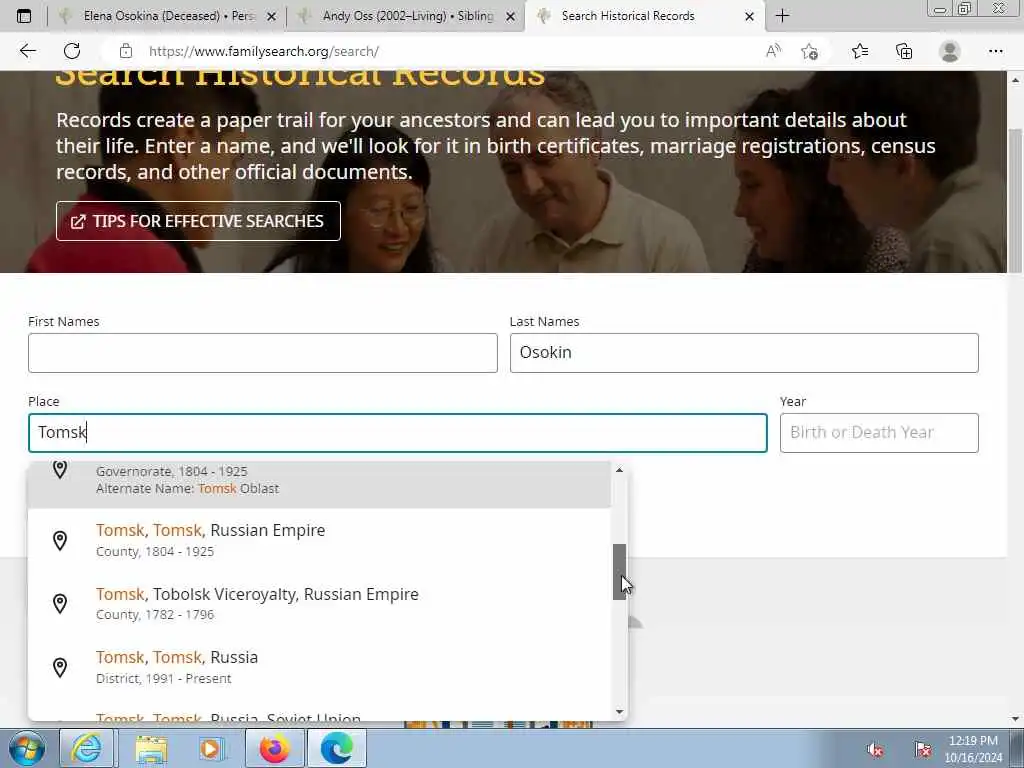1024x768 pixels.
Task: Choose Tomsk, Tomsk, Russia district
Action: 319,667
